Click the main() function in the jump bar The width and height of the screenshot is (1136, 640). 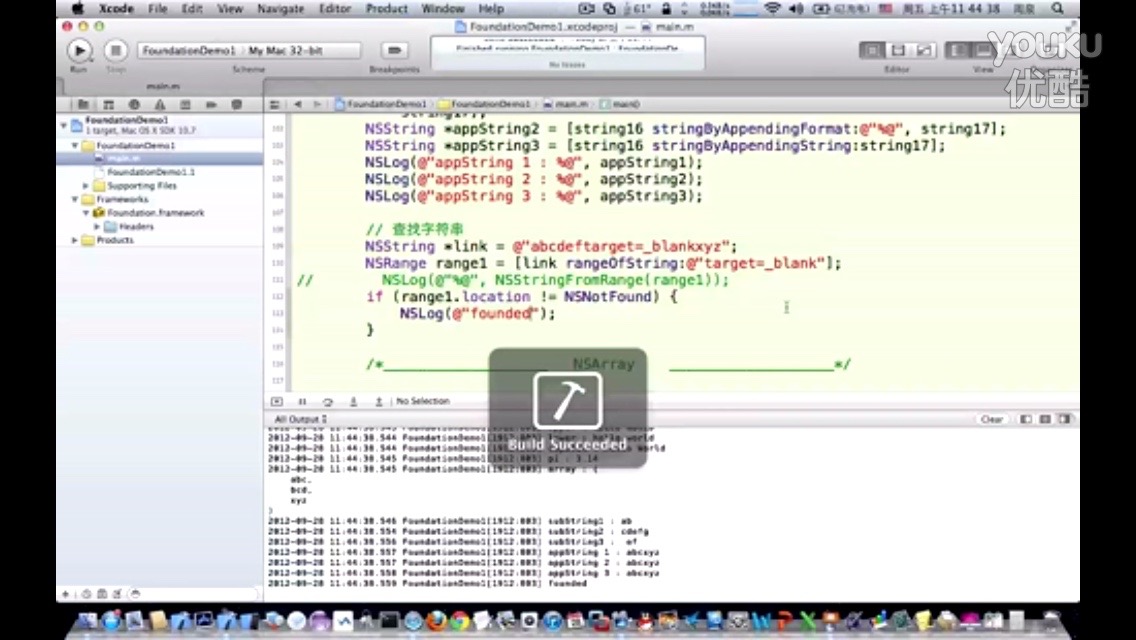point(620,104)
